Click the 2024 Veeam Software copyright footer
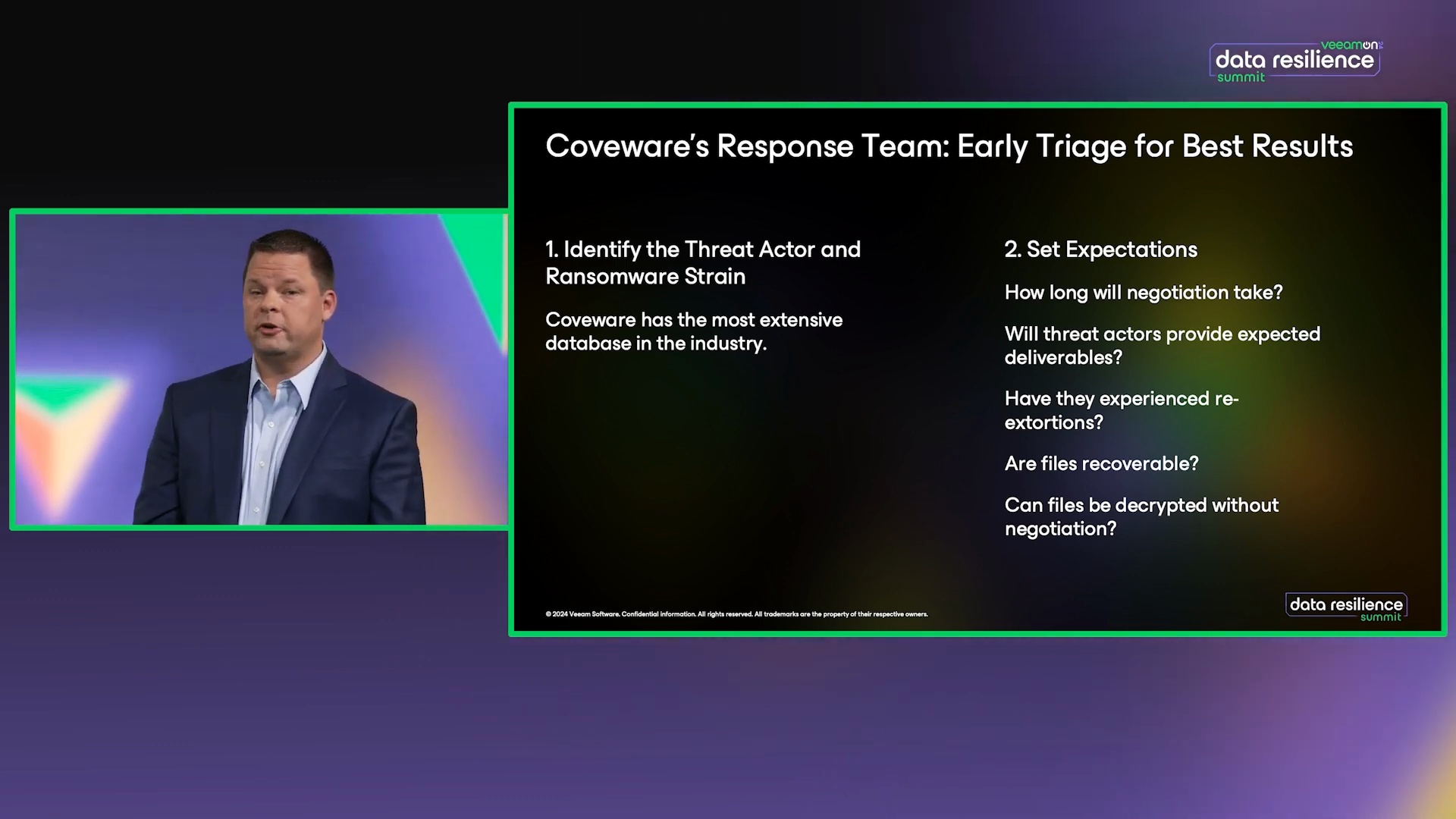 click(736, 614)
